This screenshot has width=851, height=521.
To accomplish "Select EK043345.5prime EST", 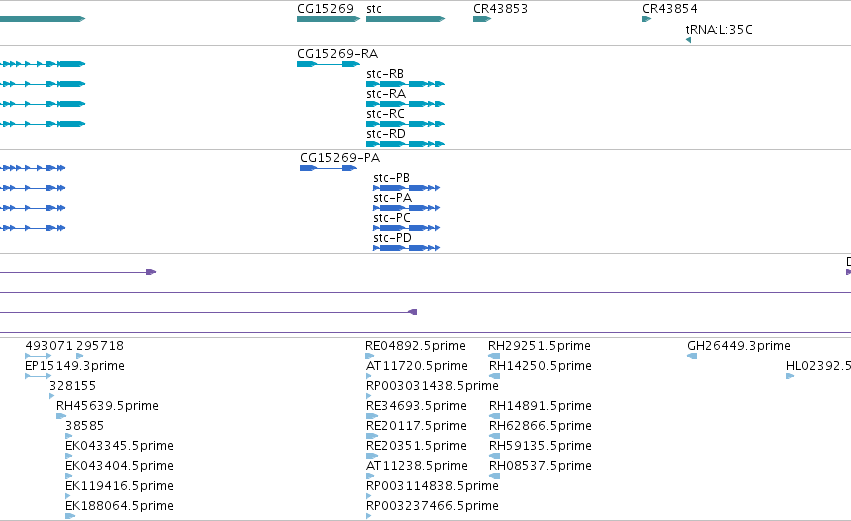I will coord(68,456).
